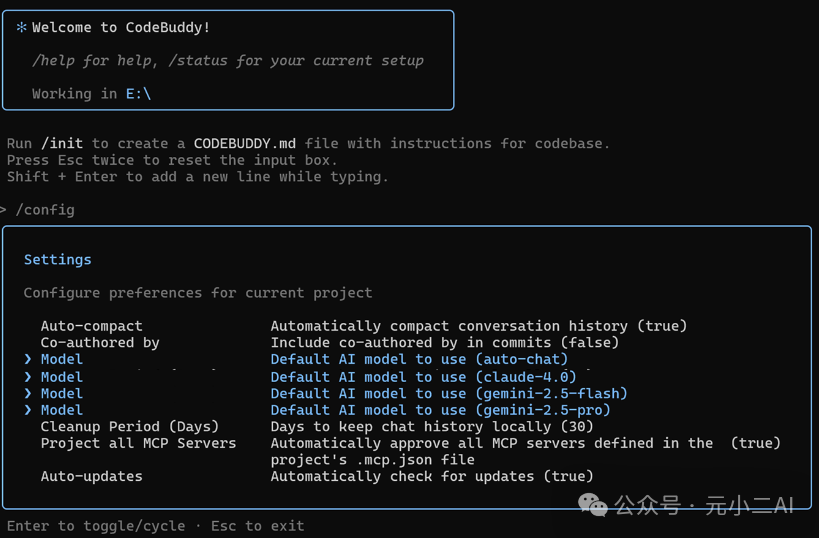
Task: Click the chevron before the gemini-2.5-flash Model row
Action: (x=28, y=393)
